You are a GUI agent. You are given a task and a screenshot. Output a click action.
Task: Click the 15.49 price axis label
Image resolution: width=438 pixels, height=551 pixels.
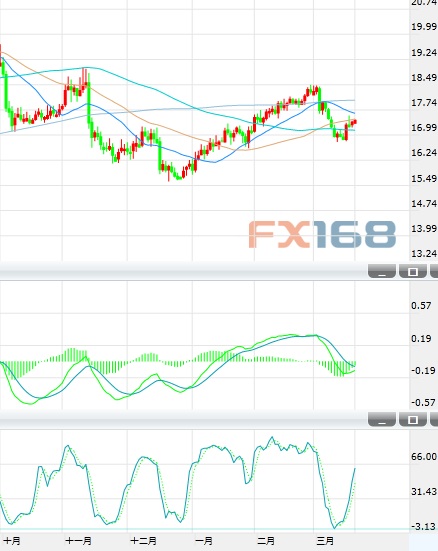pos(424,179)
